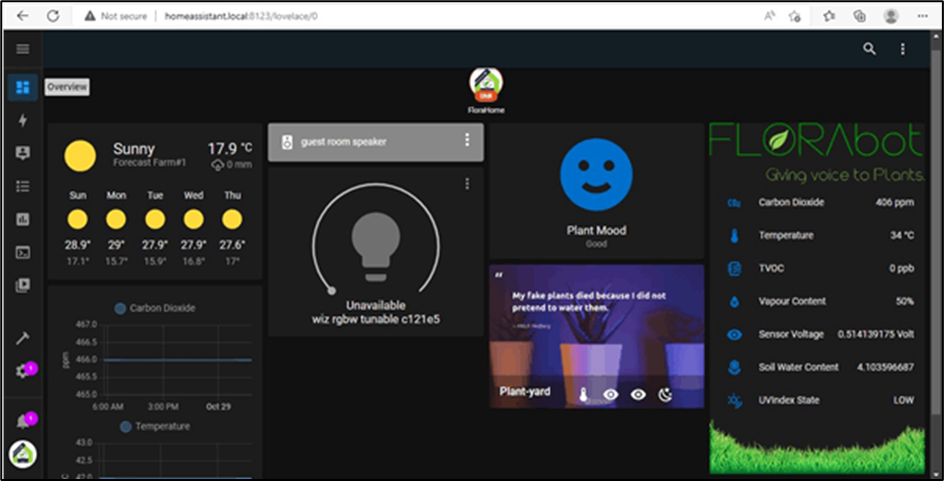Click the Not secure site warning

116,16
